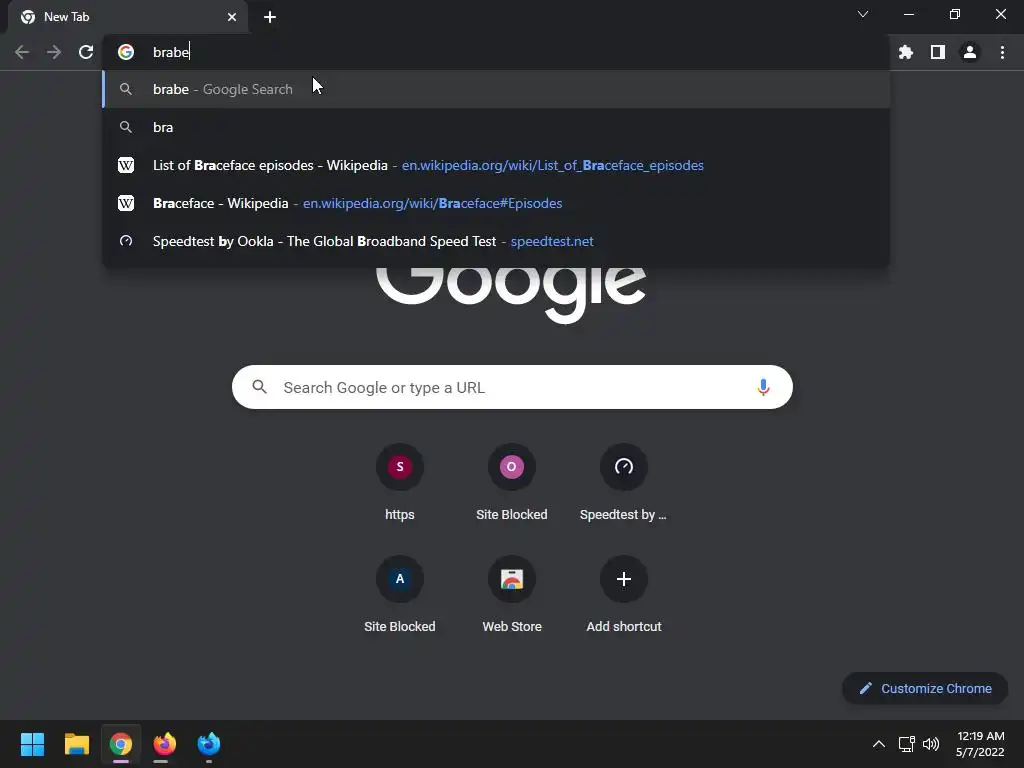
Task: Open the Speedtest by ... shortcut tile
Action: pos(624,483)
